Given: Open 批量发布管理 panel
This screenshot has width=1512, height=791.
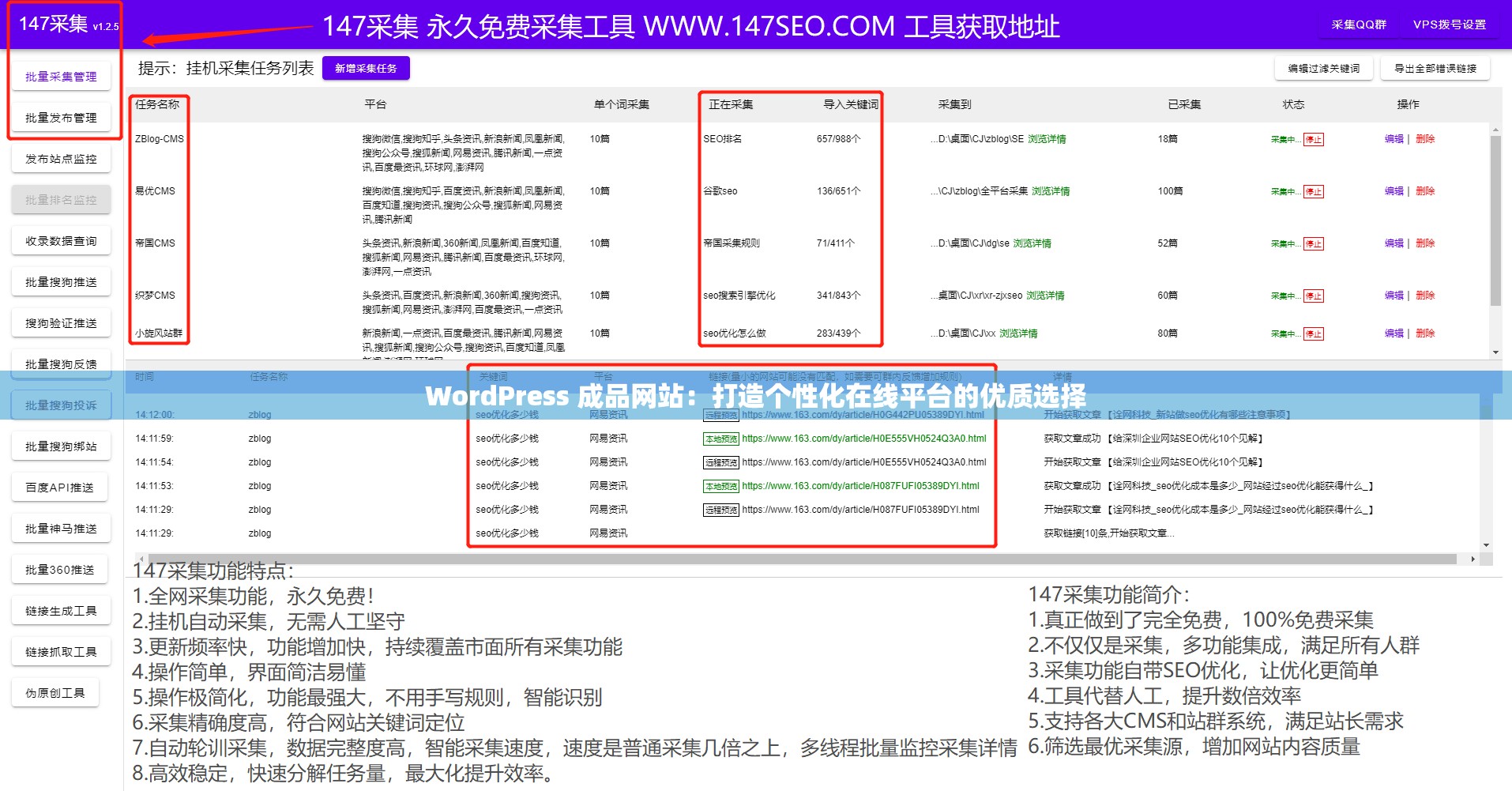Looking at the screenshot, I should pos(61,117).
